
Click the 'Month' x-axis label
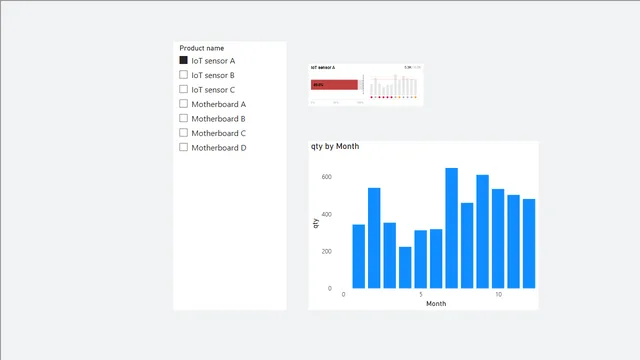tap(436, 304)
